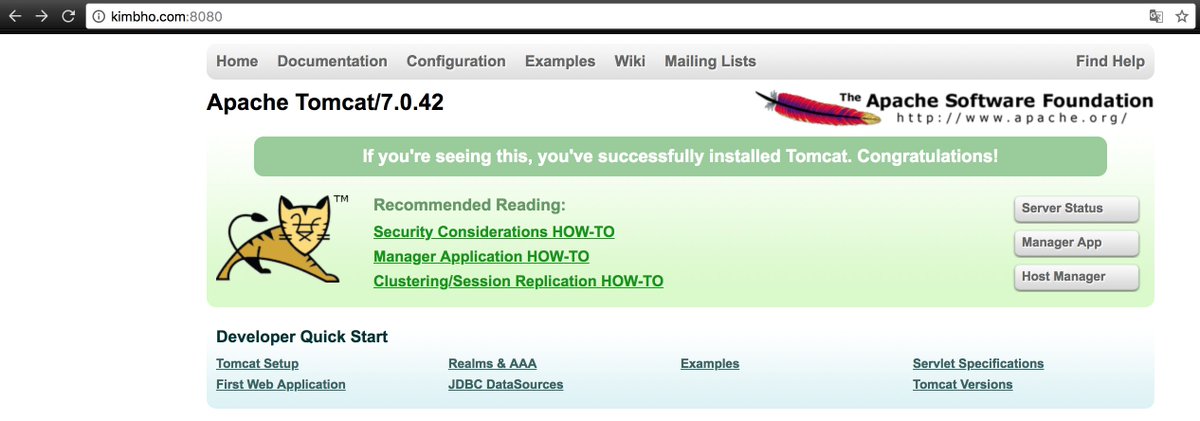This screenshot has width=1200, height=421.
Task: Click the Developer Quick Start heading
Action: [302, 337]
